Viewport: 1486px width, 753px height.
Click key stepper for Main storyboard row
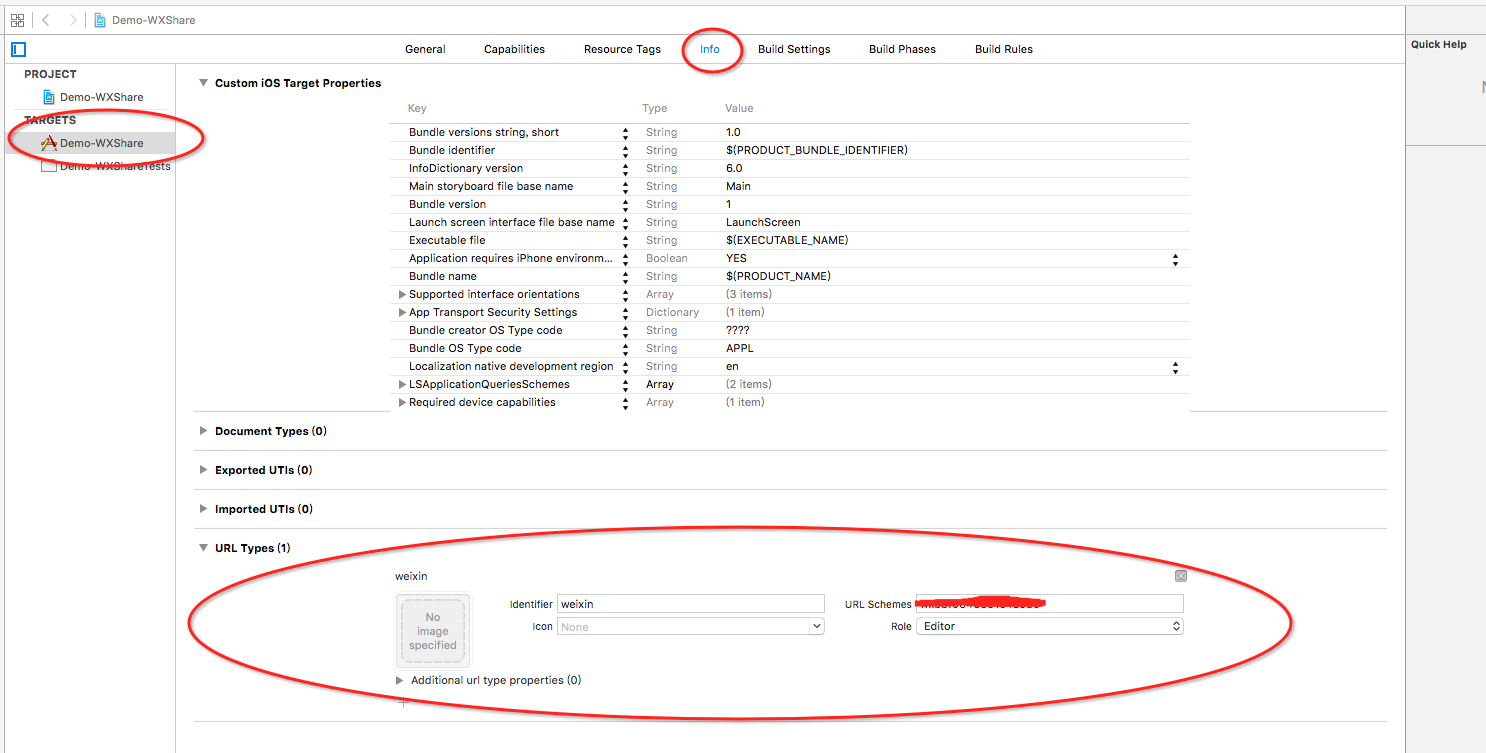tap(626, 186)
